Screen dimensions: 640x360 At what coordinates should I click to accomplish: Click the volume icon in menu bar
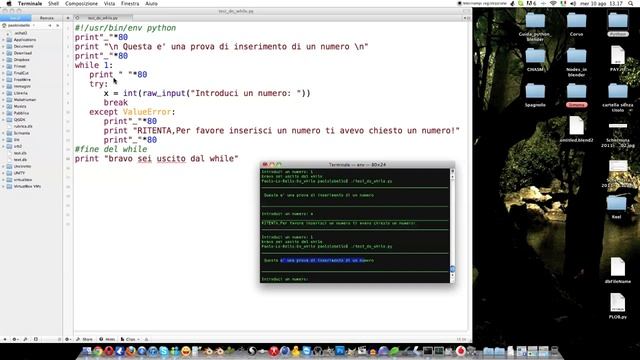point(573,3)
